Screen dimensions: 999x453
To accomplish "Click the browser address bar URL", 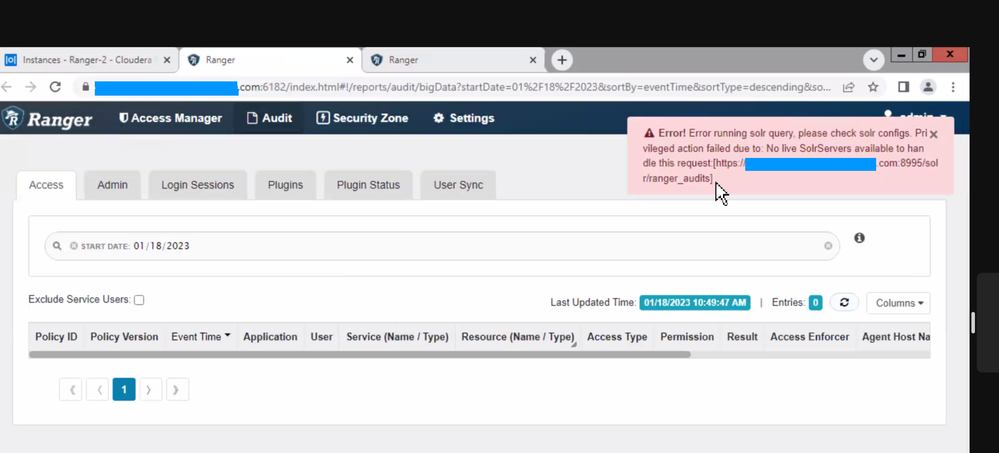I will click(x=462, y=87).
